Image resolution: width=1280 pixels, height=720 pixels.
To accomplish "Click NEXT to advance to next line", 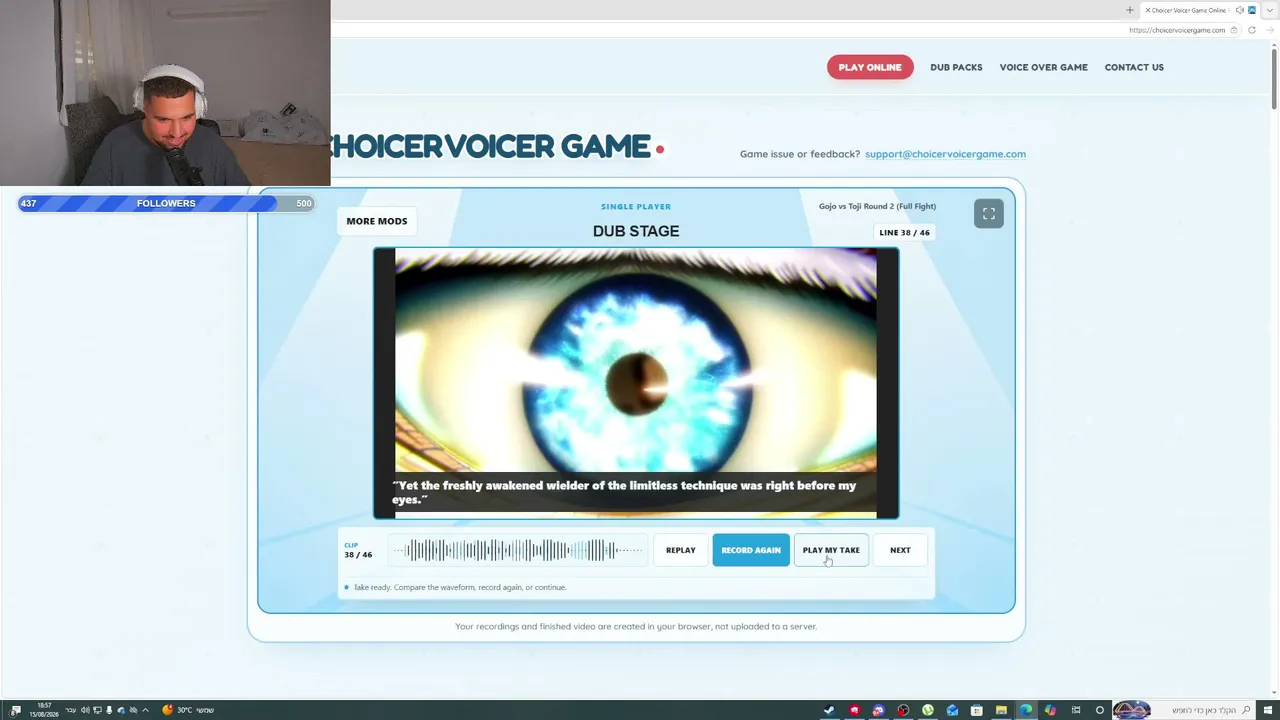I will tap(900, 550).
